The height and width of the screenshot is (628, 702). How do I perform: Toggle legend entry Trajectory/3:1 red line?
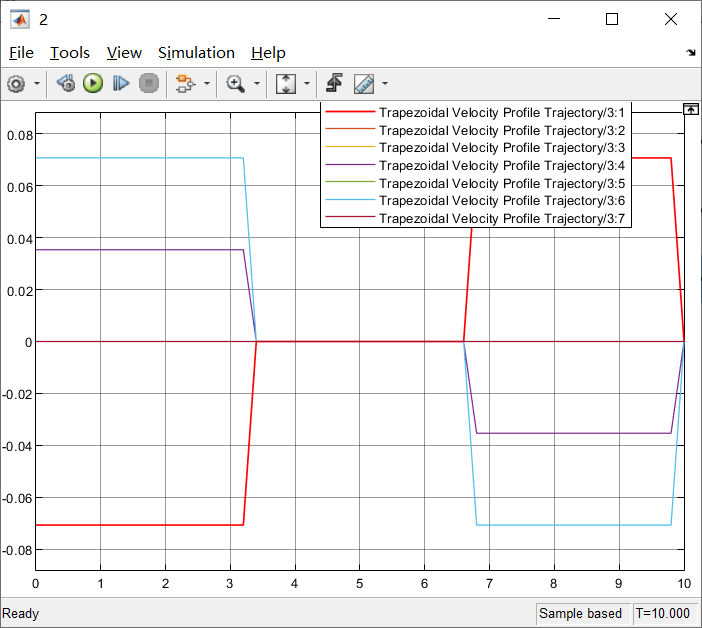(476, 112)
